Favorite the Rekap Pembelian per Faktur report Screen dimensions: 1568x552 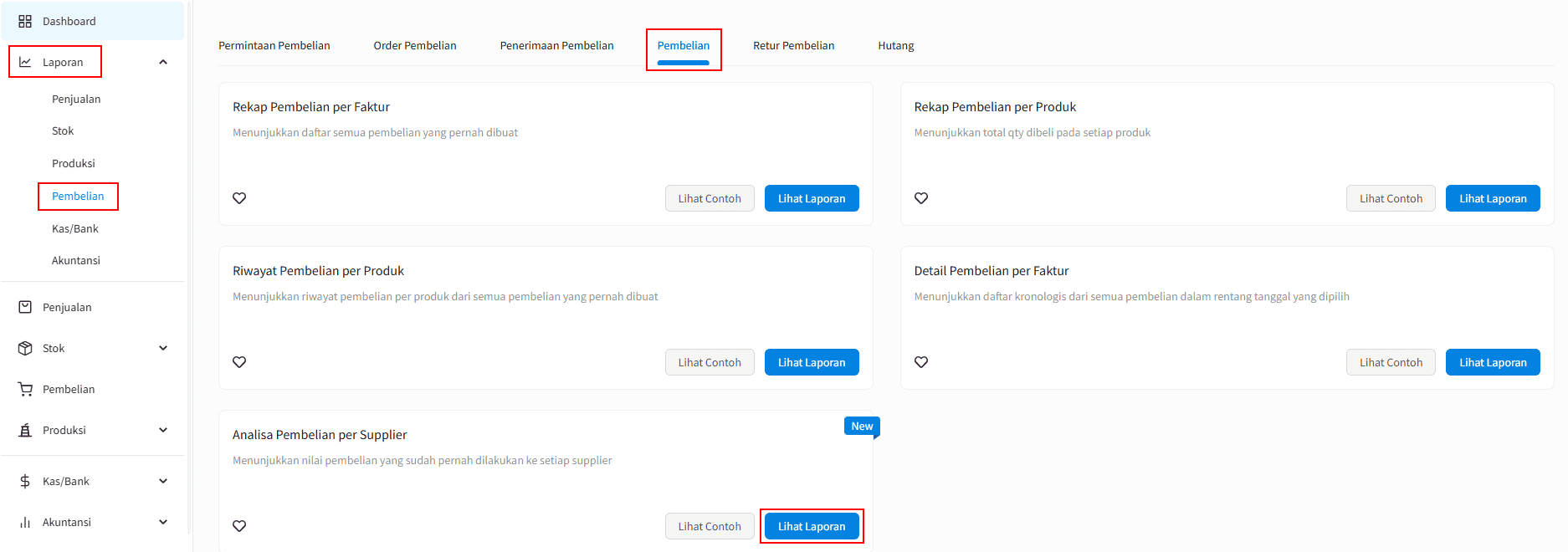(x=239, y=198)
